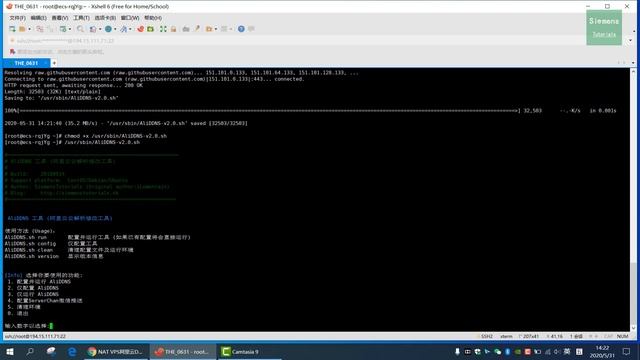640x360 pixels.
Task: Click the Connect toolbar icon
Action: [40, 29]
